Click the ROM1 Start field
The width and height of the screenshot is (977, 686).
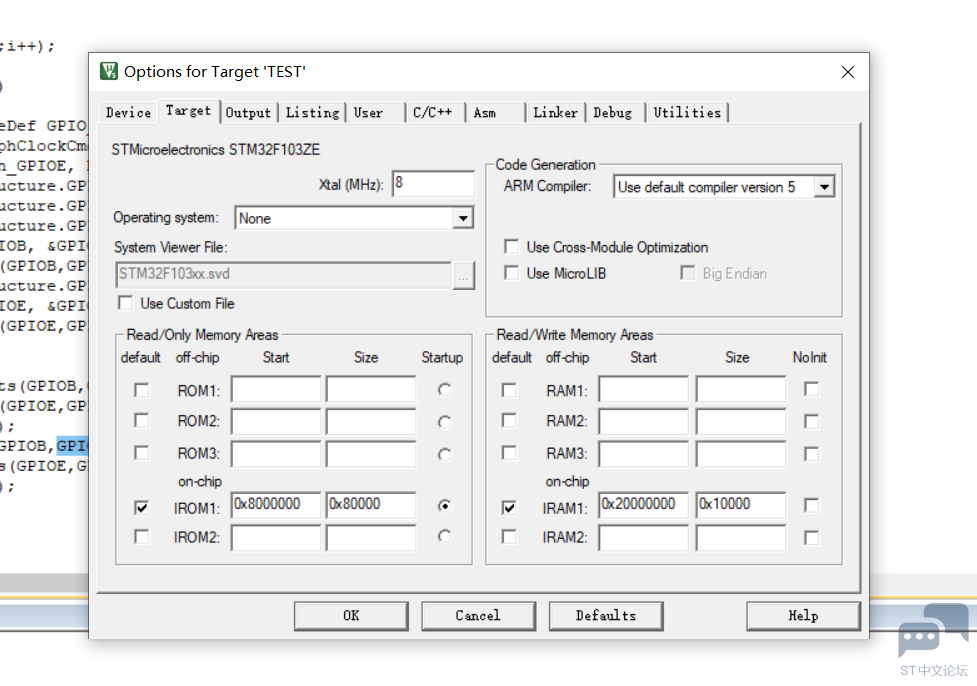point(275,389)
